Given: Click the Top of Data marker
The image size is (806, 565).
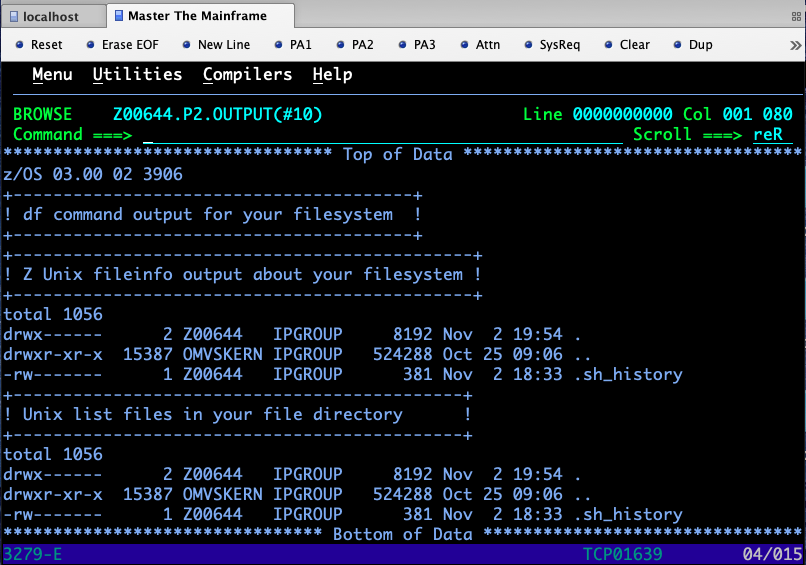Looking at the screenshot, I should tap(398, 154).
